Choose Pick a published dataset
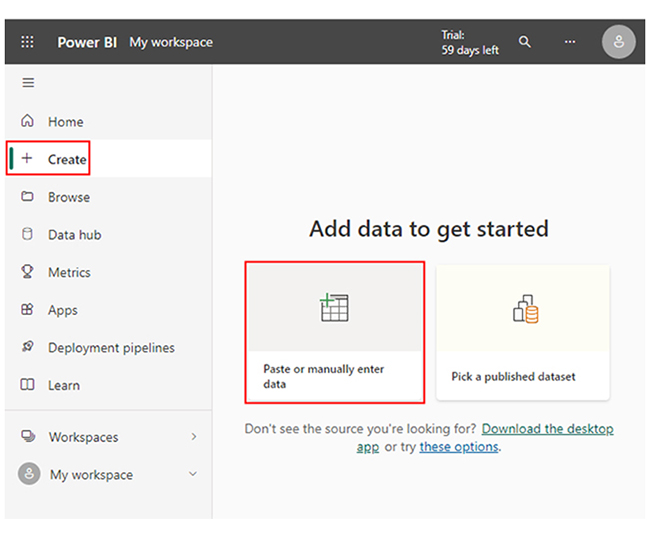Image resolution: width=650 pixels, height=536 pixels. [523, 332]
